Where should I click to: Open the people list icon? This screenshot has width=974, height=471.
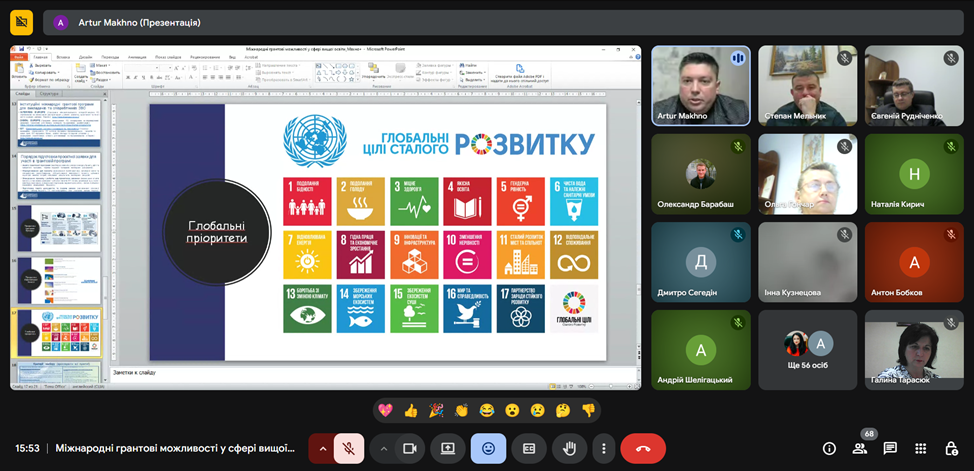click(860, 448)
